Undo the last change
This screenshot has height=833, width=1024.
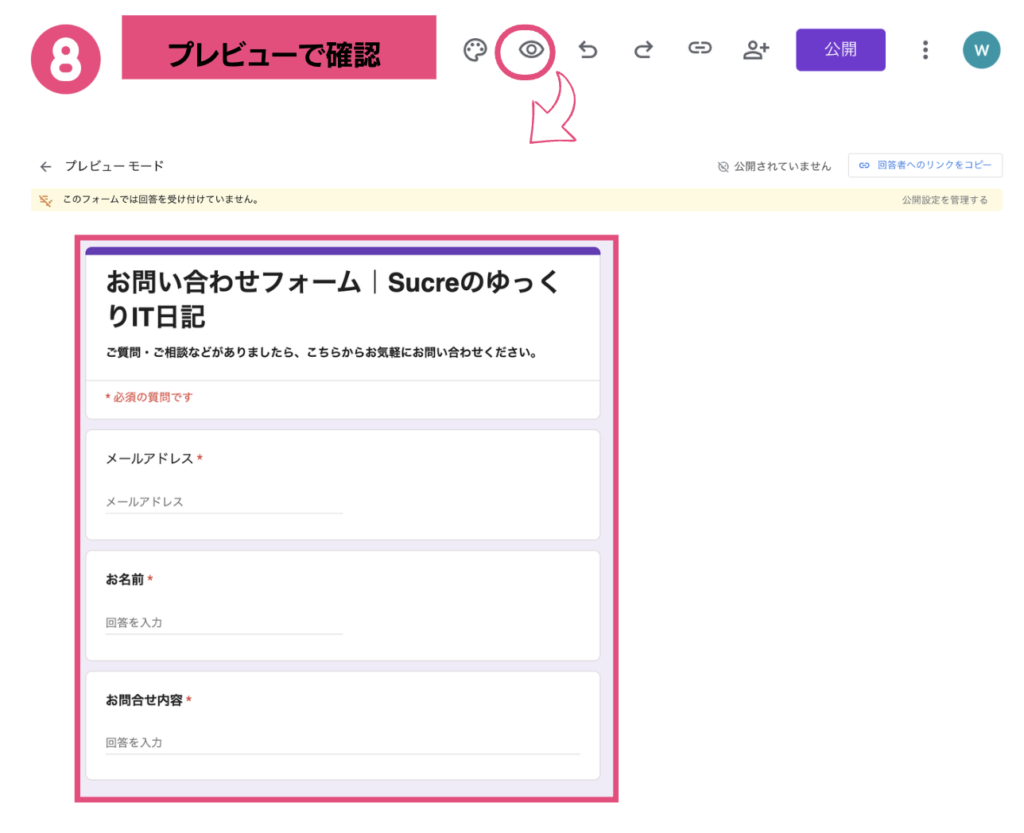[x=588, y=50]
